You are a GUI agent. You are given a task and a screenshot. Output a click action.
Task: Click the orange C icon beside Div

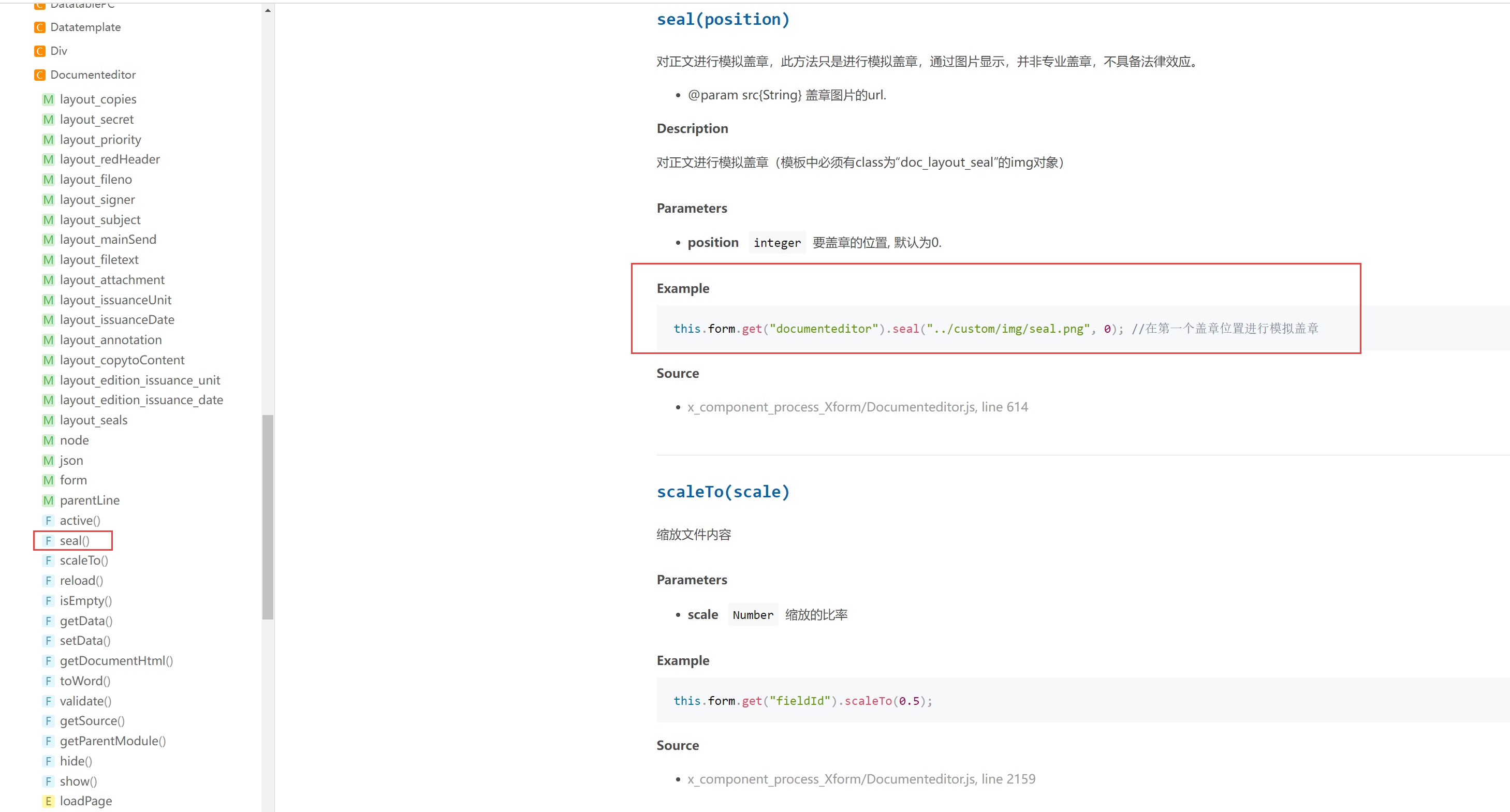coord(40,51)
